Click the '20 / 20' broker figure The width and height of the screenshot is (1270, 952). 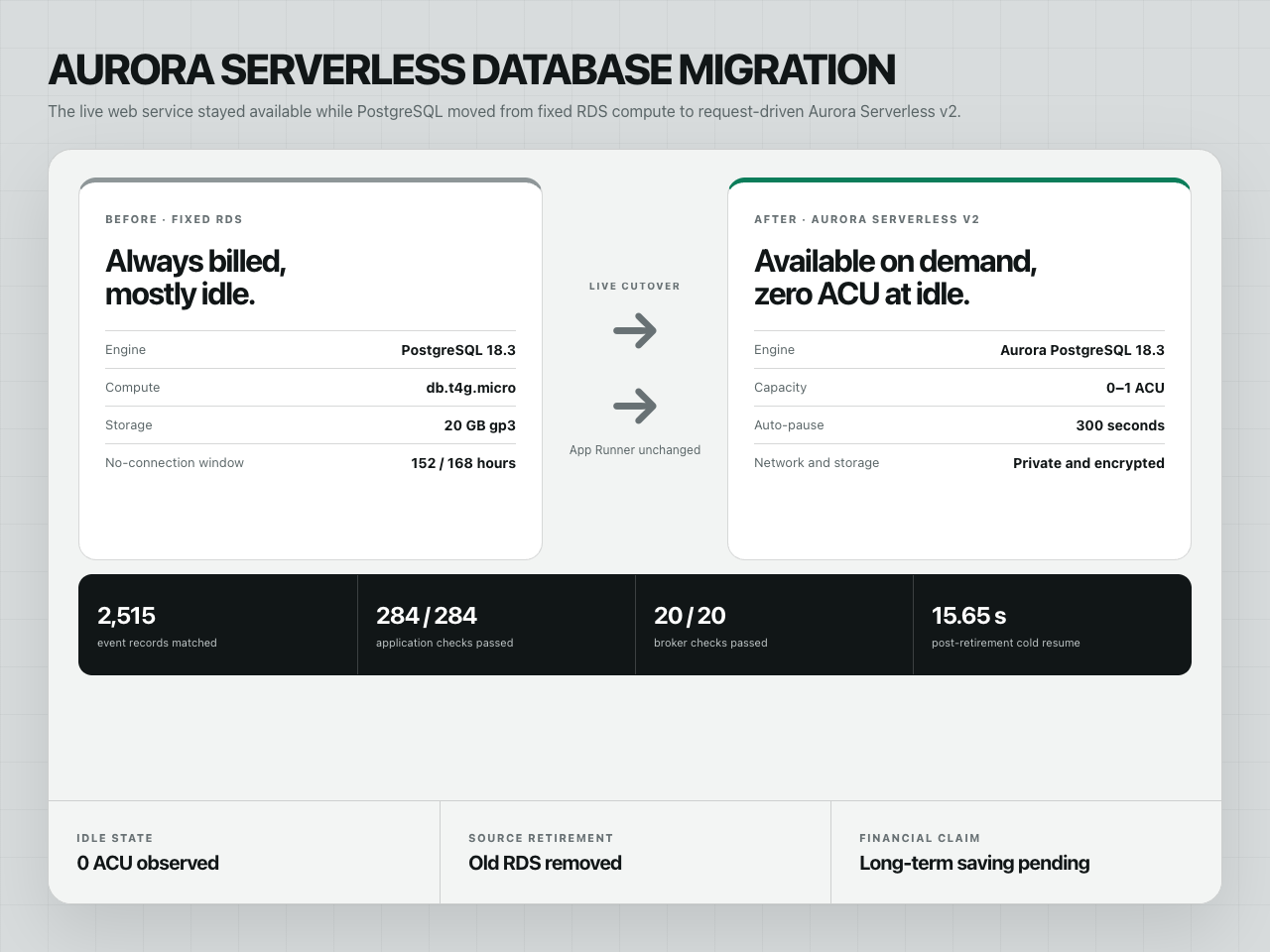tap(690, 616)
